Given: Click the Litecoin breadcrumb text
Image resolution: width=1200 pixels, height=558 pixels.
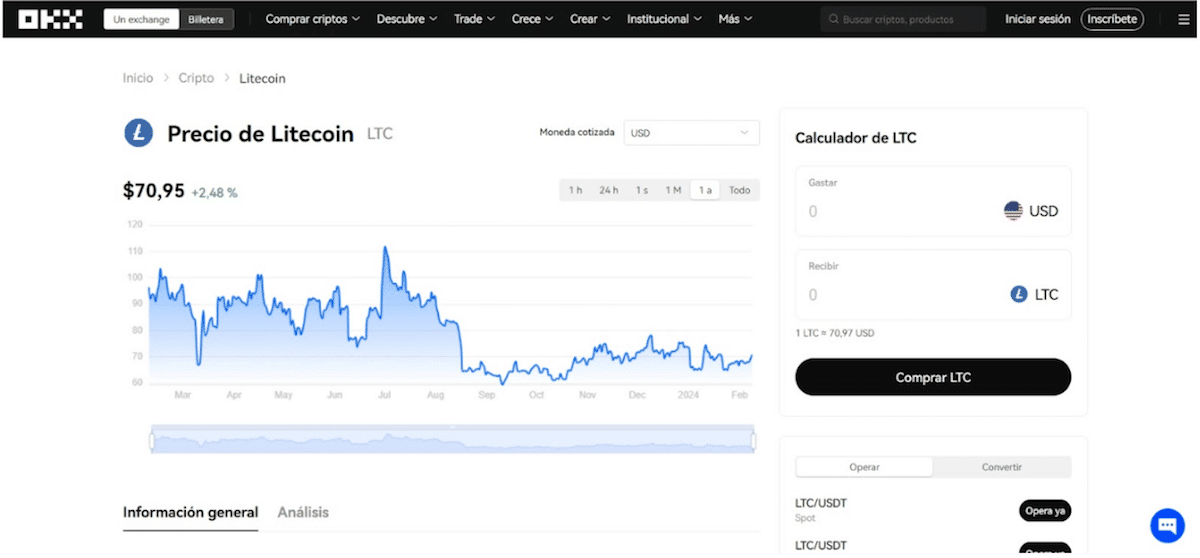Looking at the screenshot, I should (x=262, y=78).
